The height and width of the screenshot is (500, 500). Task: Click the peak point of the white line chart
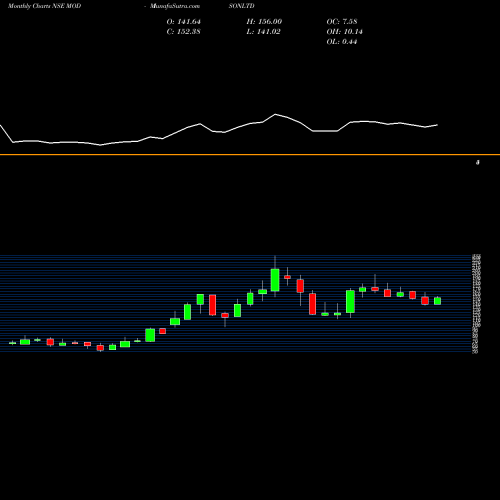[x=275, y=114]
